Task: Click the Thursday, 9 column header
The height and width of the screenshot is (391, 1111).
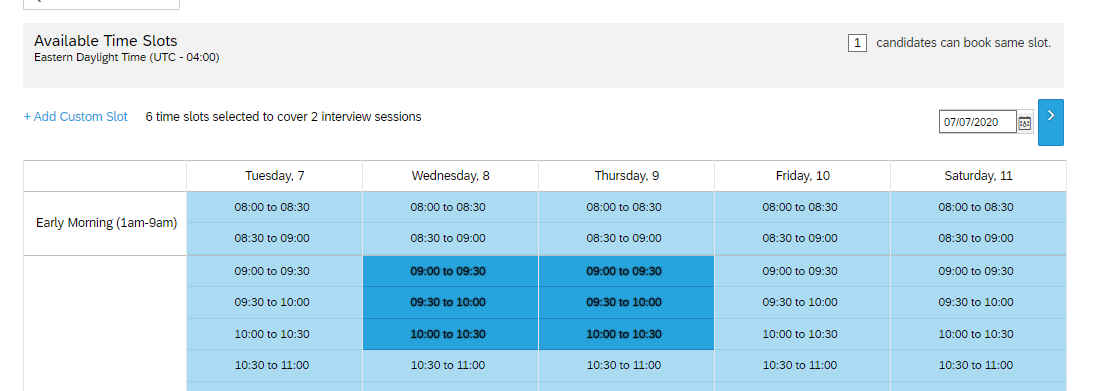Action: (626, 176)
